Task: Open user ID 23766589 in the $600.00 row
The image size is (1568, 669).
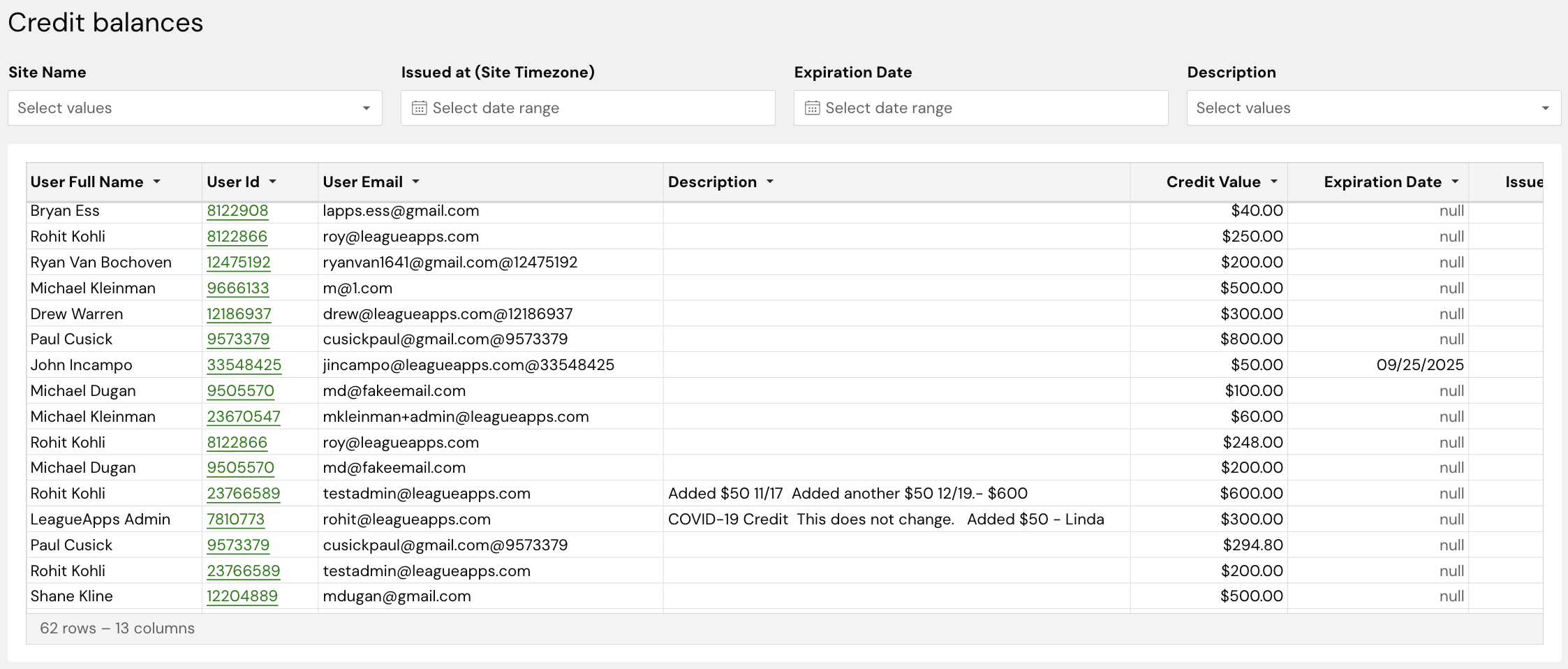Action: (x=244, y=494)
